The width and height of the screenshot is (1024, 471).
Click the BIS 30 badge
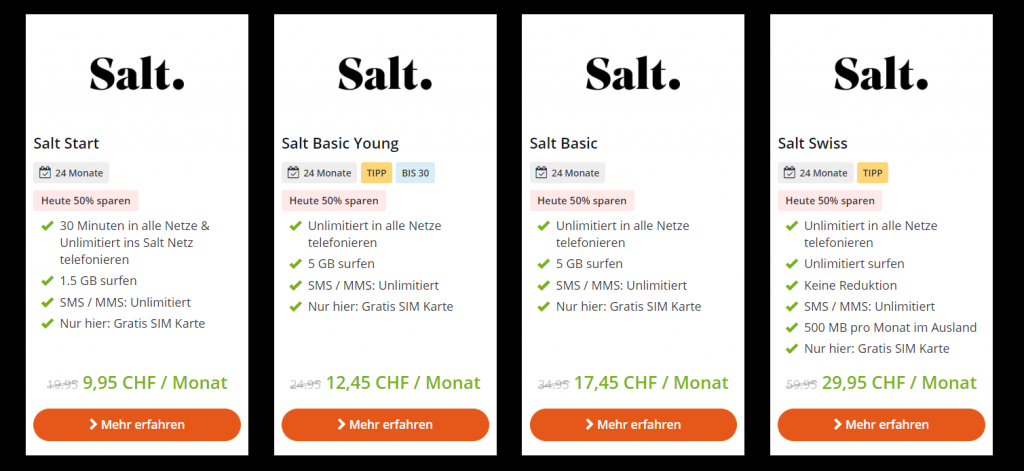point(415,173)
